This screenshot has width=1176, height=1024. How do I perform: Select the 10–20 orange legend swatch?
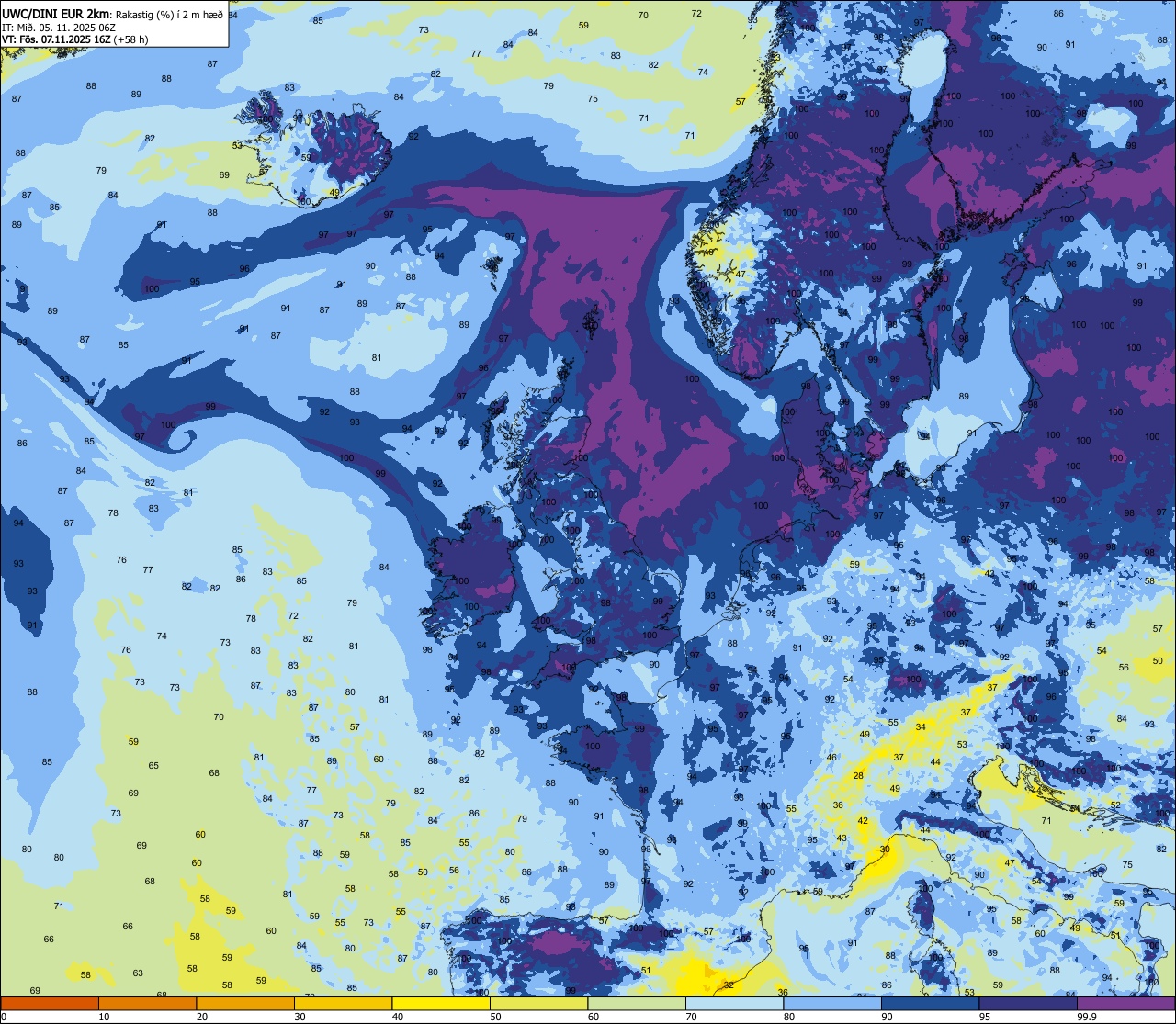[147, 1003]
